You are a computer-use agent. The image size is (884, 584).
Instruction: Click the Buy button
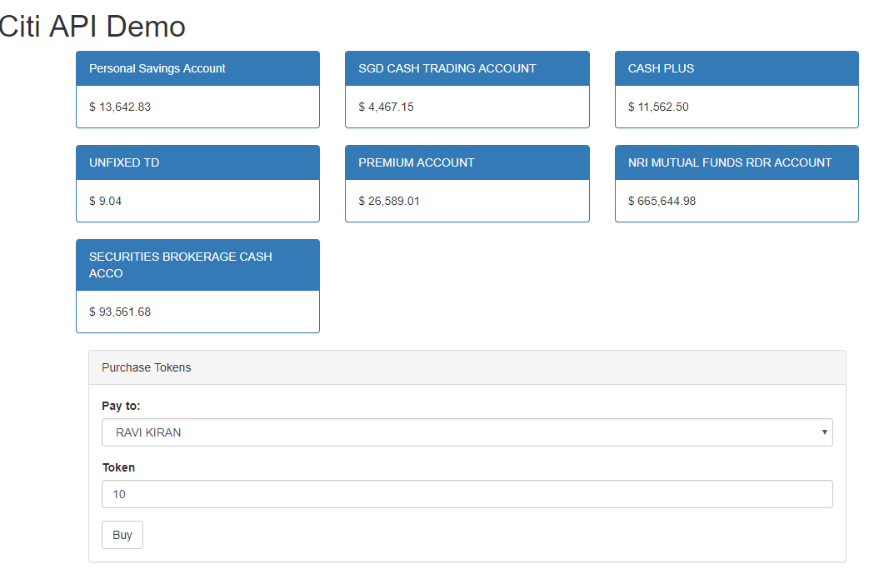pyautogui.click(x=121, y=534)
